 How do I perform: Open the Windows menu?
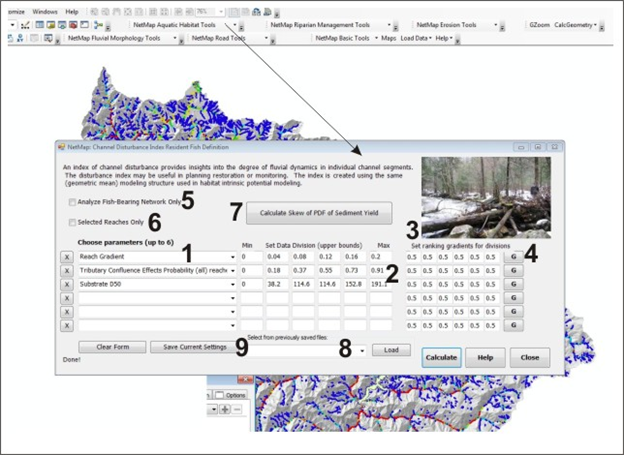pyautogui.click(x=45, y=11)
